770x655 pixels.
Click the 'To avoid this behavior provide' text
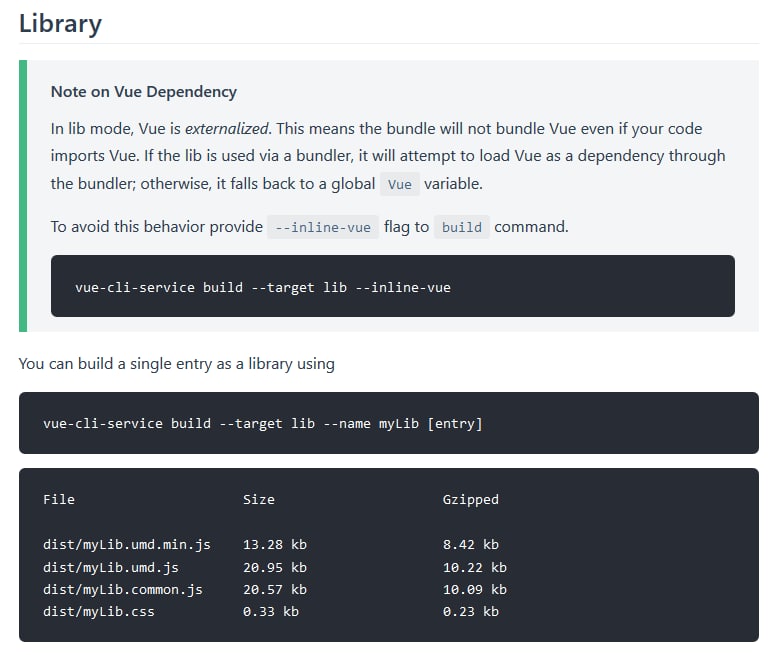pos(157,227)
